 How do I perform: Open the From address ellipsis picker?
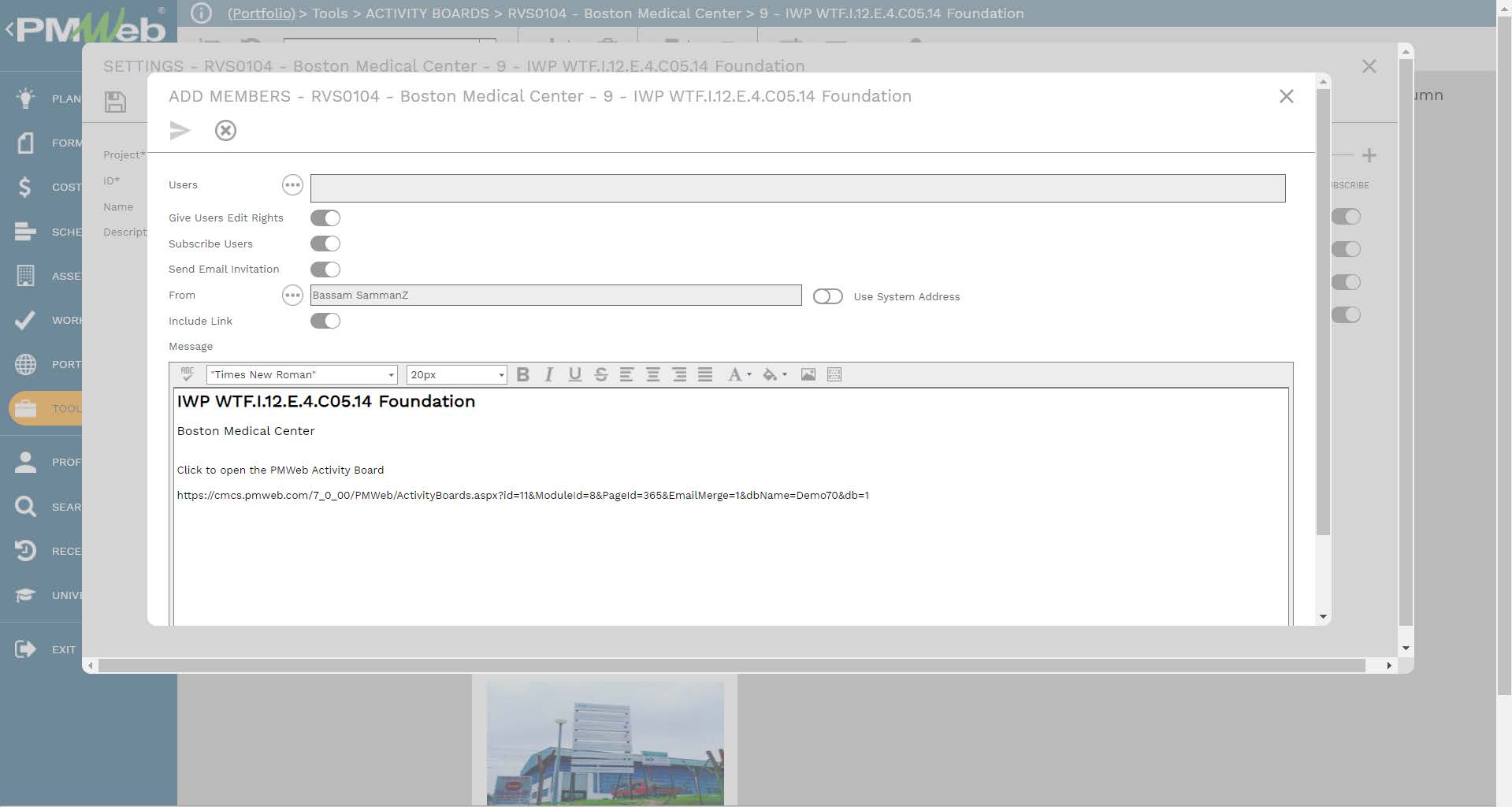292,295
